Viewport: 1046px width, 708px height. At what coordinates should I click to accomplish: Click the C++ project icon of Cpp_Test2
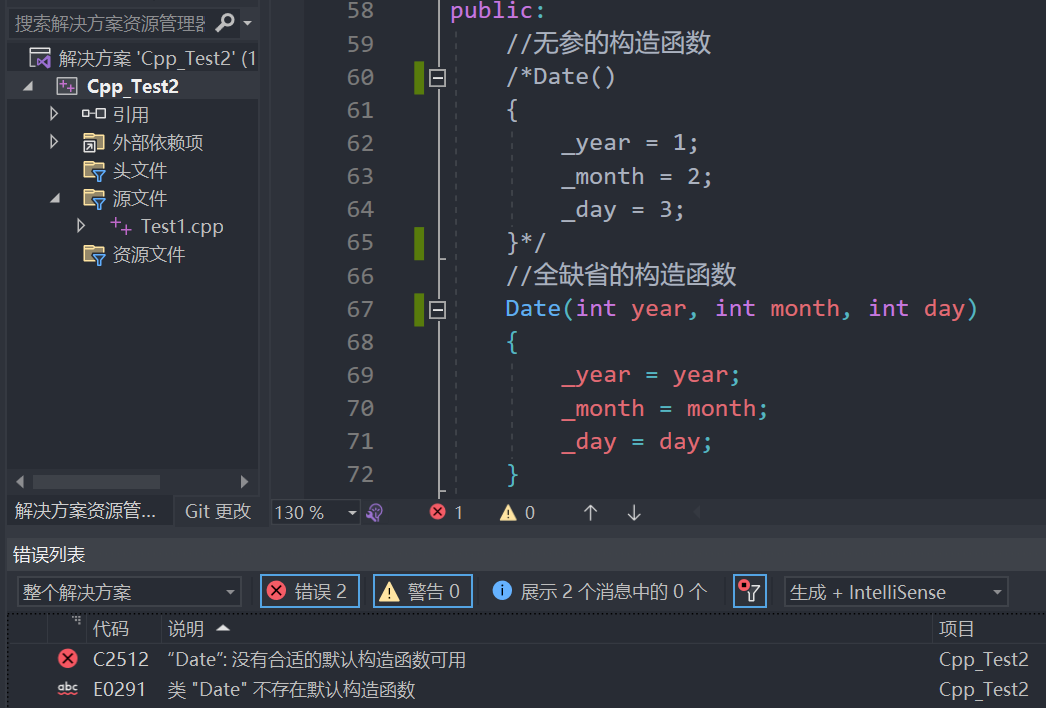point(67,86)
